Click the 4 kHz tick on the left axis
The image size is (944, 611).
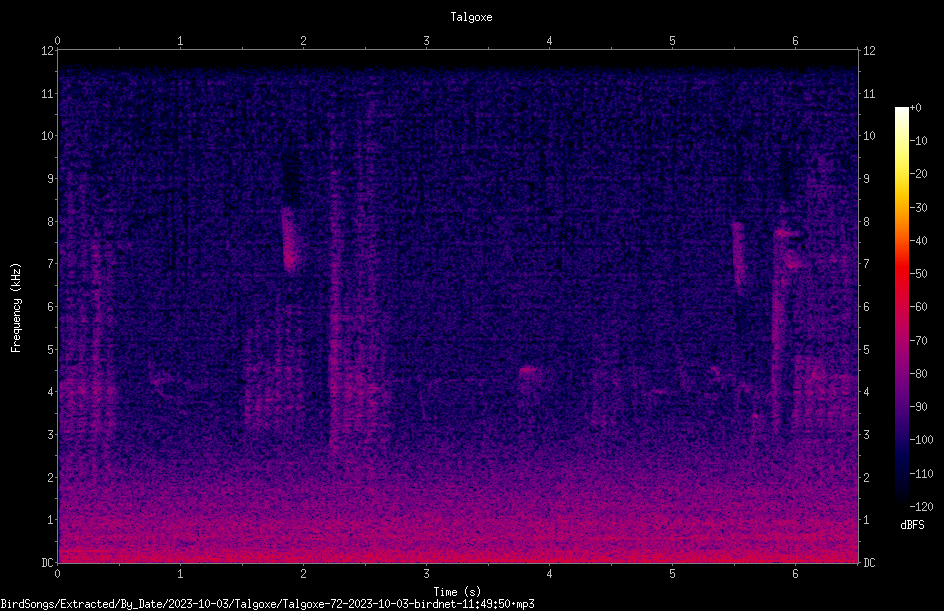pyautogui.click(x=51, y=392)
